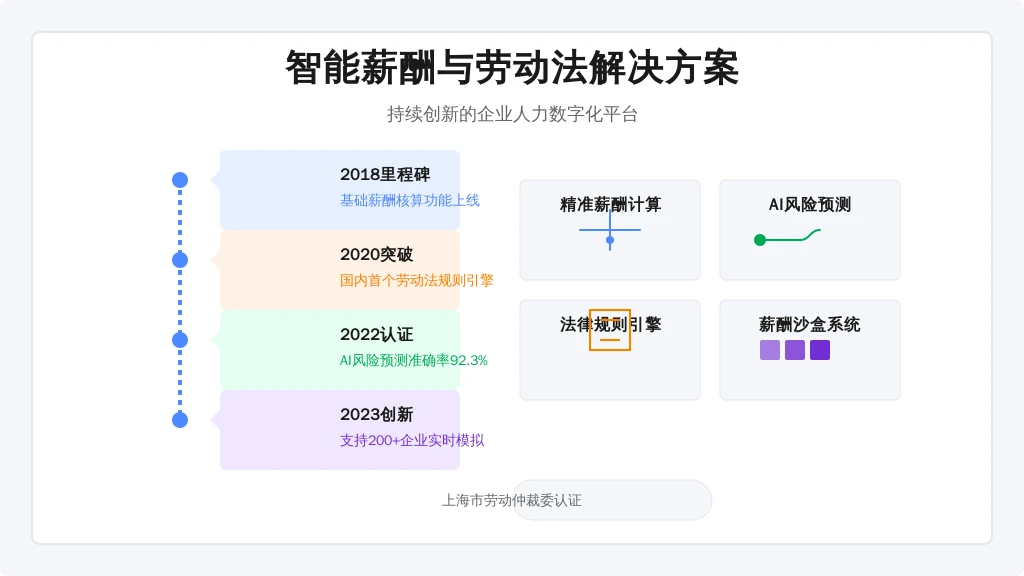Viewport: 1024px width, 576px height.
Task: Click the 智能薪酬与劳动法解决方案 title
Action: click(x=512, y=67)
